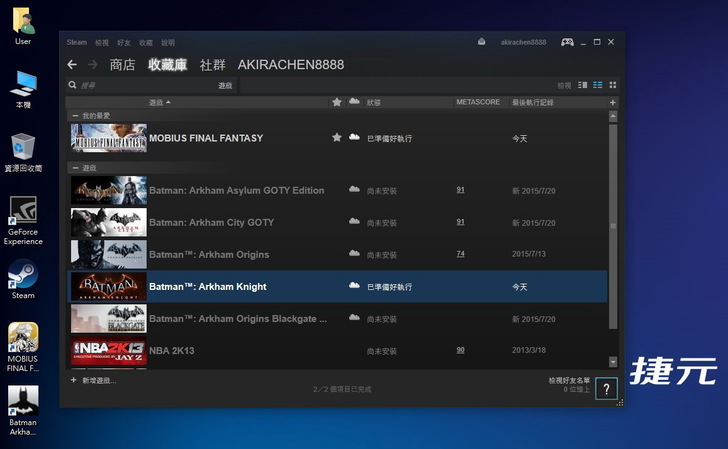Click the game list vertical scrollbar

[x=613, y=220]
